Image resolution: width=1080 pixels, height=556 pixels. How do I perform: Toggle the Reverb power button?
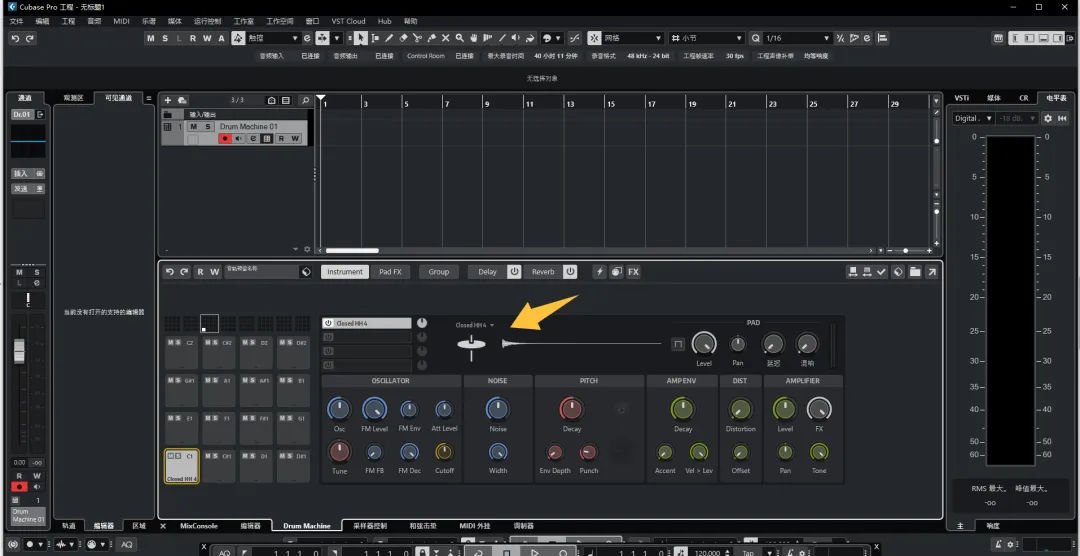click(570, 272)
